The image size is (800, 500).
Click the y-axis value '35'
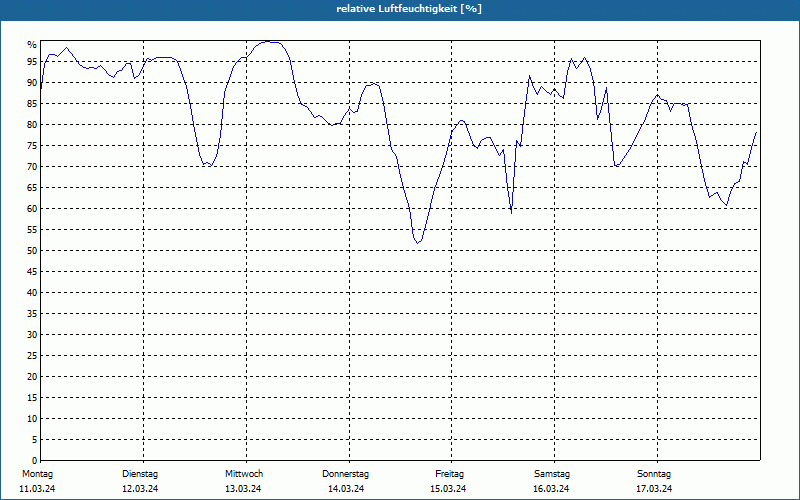point(32,314)
